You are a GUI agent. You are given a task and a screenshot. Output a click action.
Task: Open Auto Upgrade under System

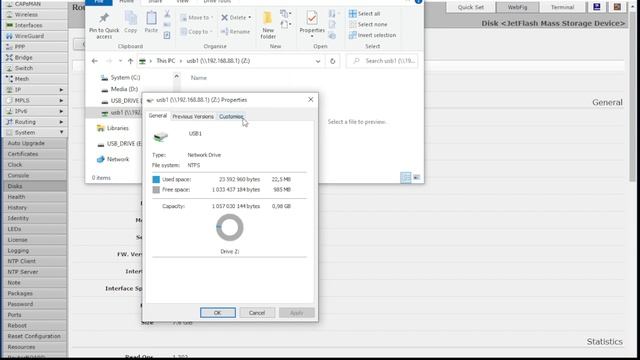coord(34,143)
